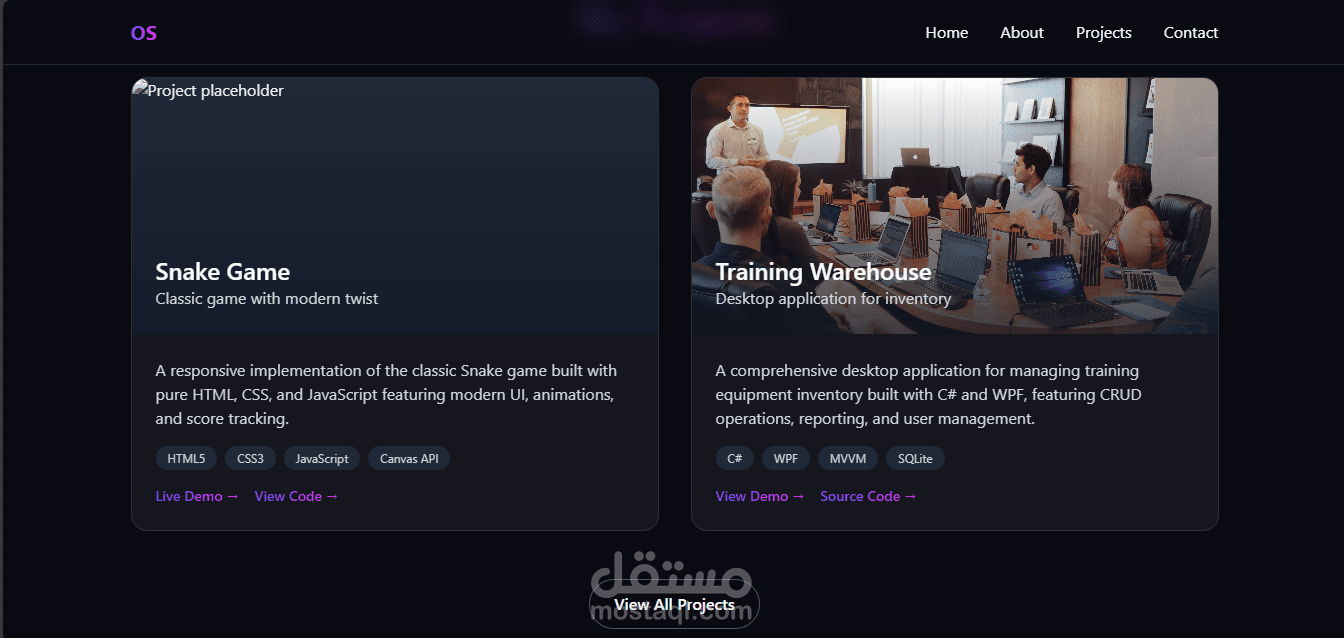The image size is (1344, 638).
Task: Select the SQLite tag chip
Action: pos(915,459)
